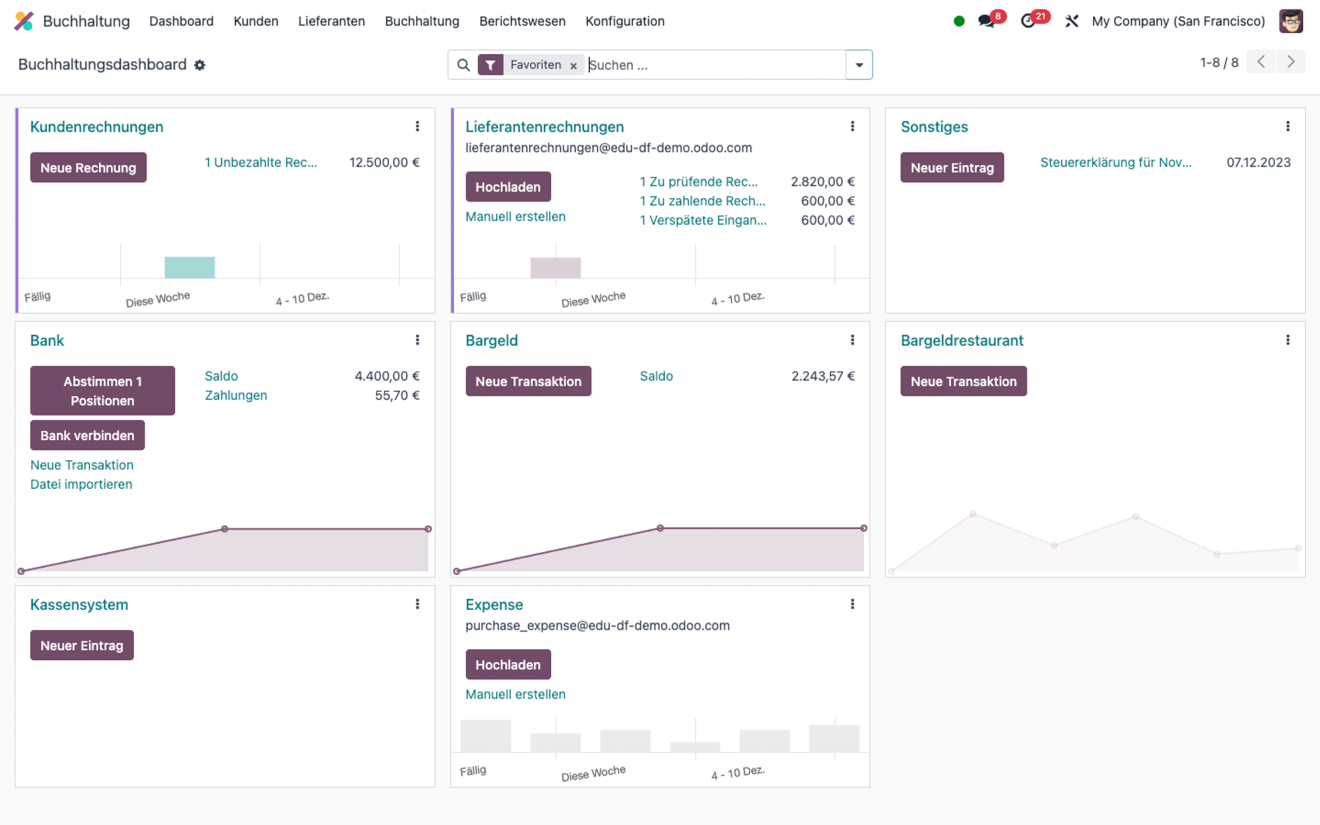The image size is (1320, 825).
Task: Click Saldo link in Bargeld card
Action: pyautogui.click(x=656, y=376)
